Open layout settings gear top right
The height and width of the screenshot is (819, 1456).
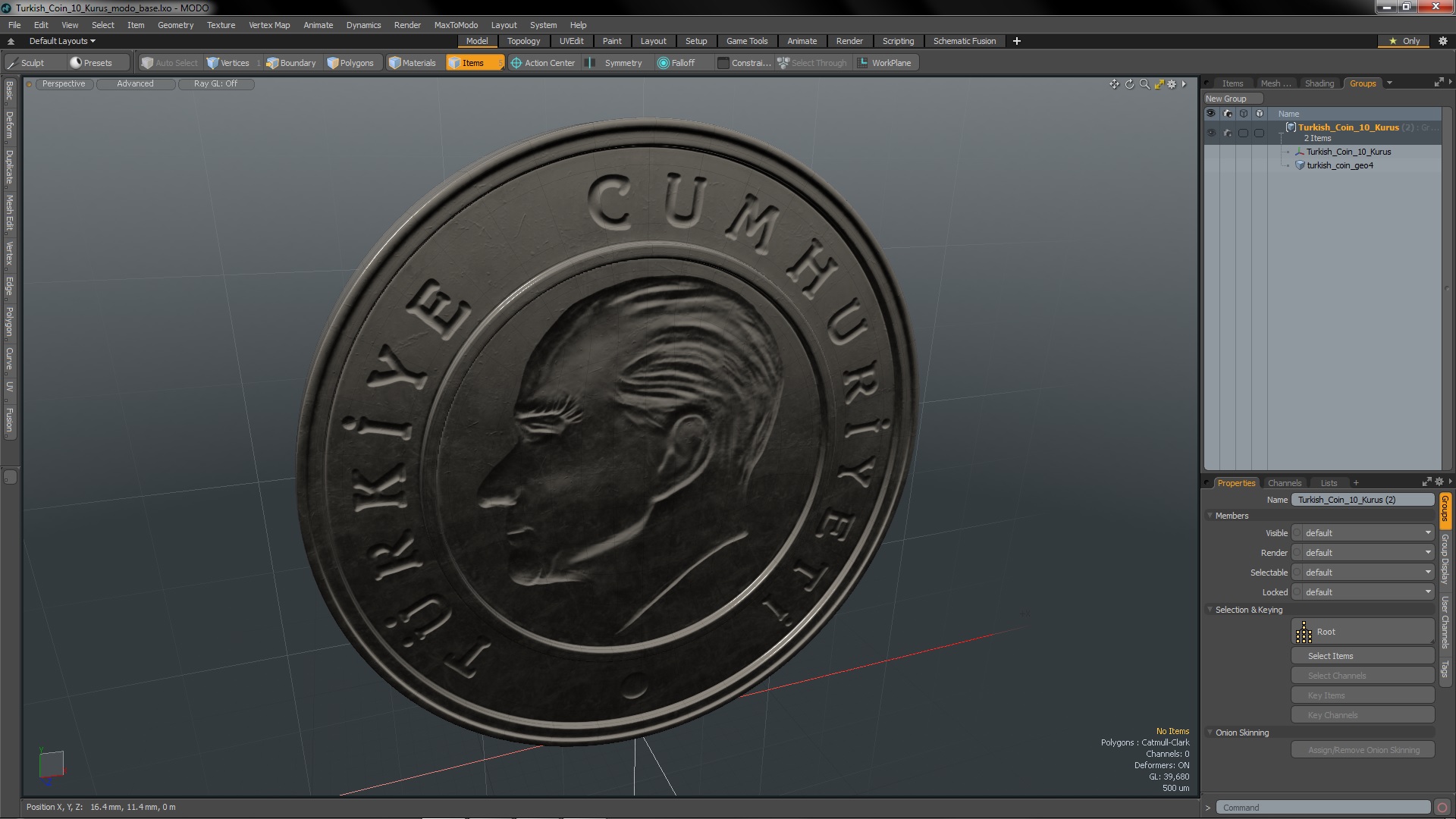[x=1443, y=41]
